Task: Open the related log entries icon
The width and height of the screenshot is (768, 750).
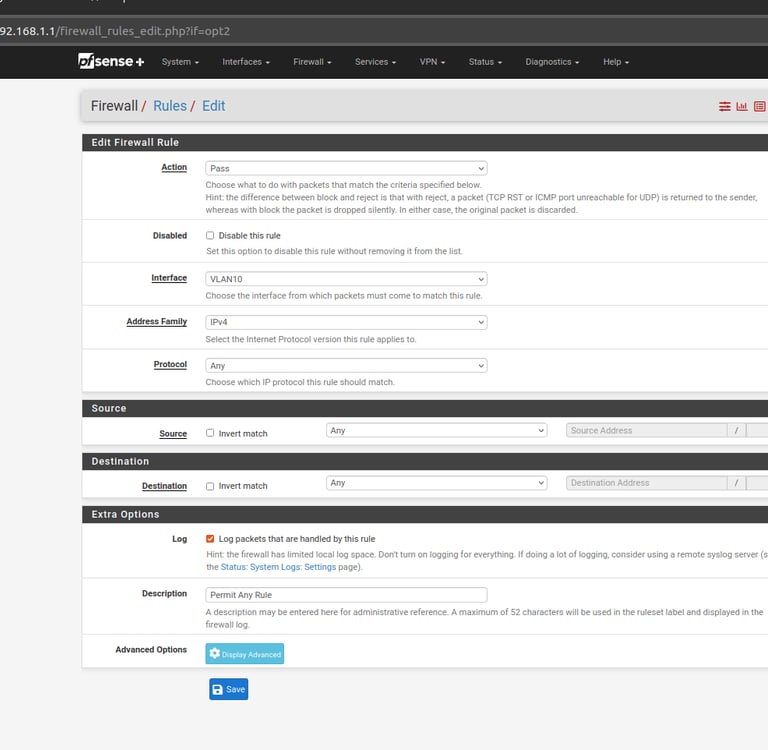Action: point(760,106)
